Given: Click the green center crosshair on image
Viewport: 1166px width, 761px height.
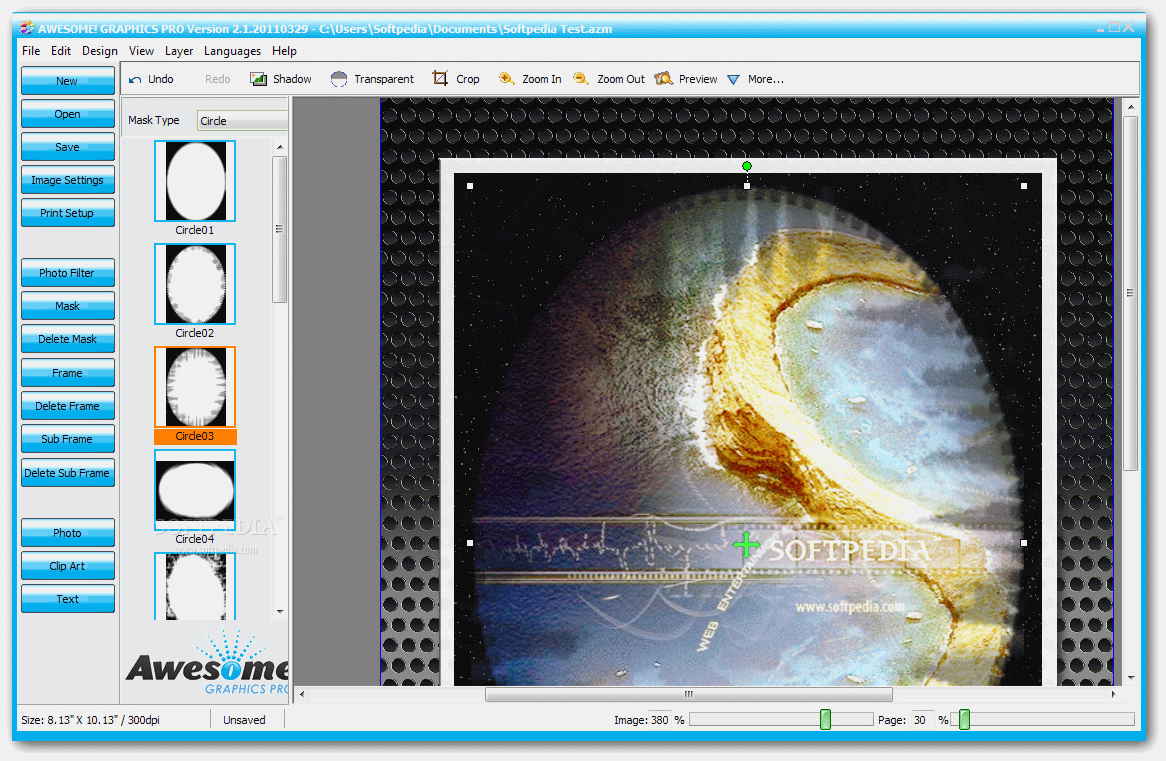Looking at the screenshot, I should 746,545.
